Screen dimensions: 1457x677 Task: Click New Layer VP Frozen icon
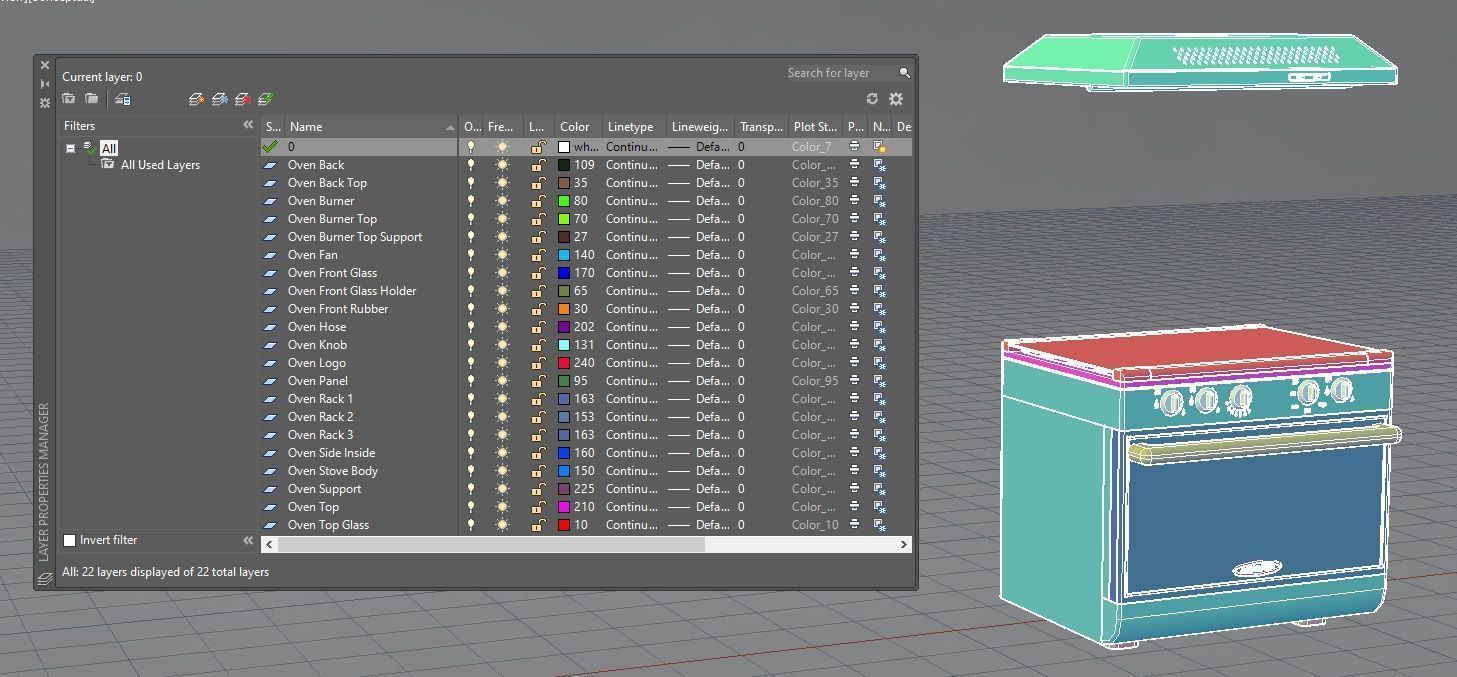[220, 99]
